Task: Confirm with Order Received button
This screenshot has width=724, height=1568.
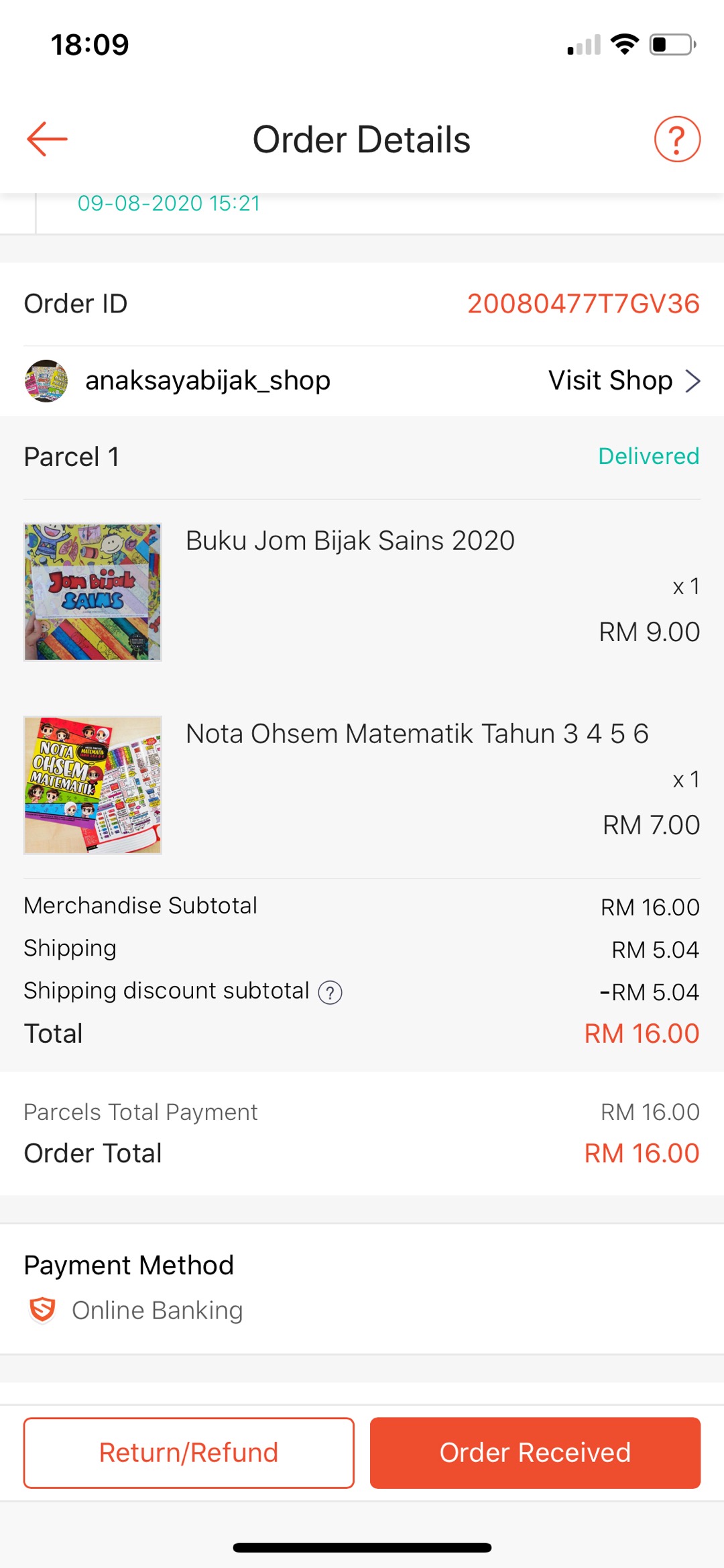Action: tap(535, 1453)
